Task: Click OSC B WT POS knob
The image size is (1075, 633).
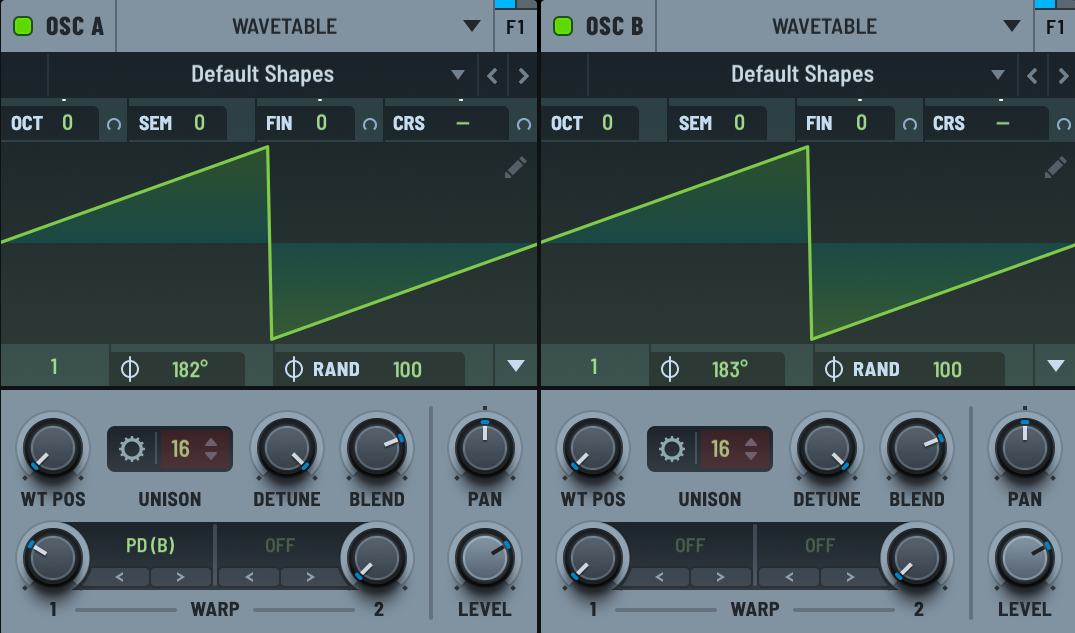Action: click(593, 448)
